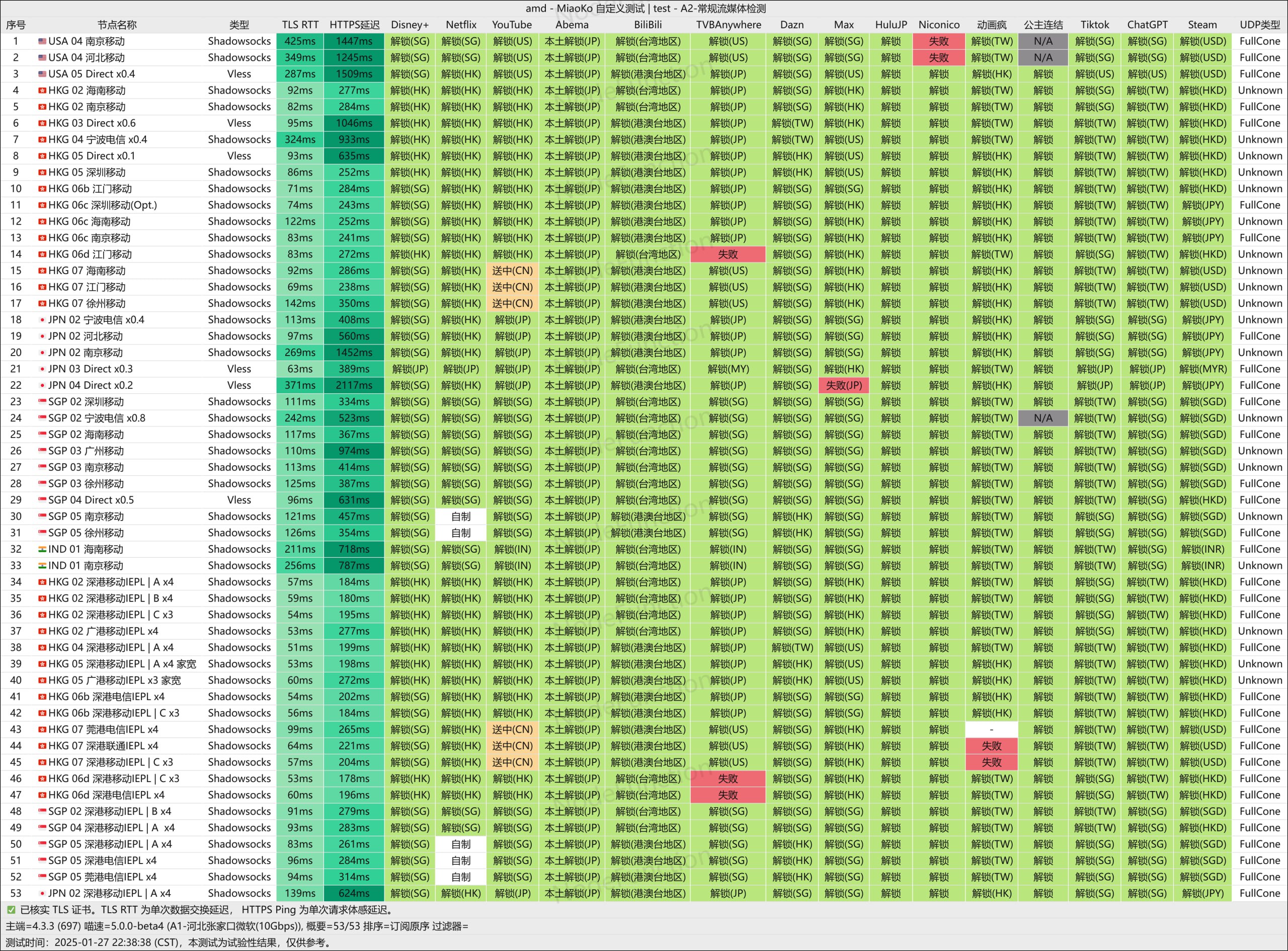The image size is (1288, 951).
Task: Click the HTTPS延迟 column header
Action: tap(354, 25)
